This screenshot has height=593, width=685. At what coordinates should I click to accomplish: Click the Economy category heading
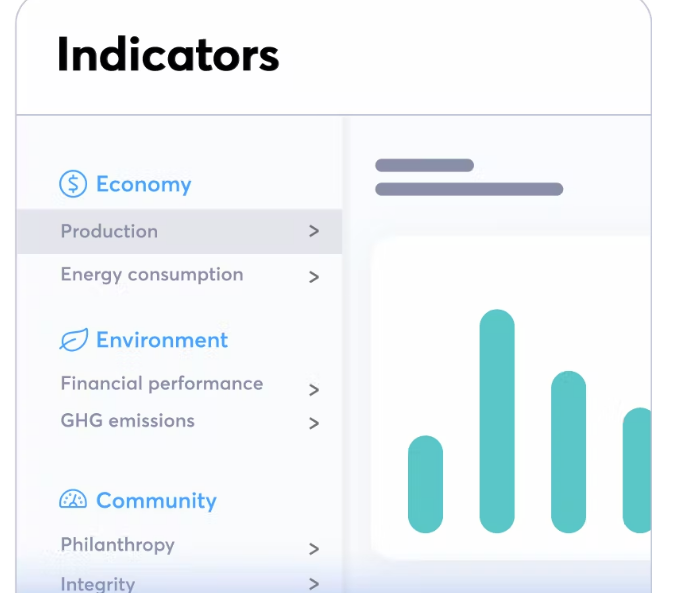[144, 184]
